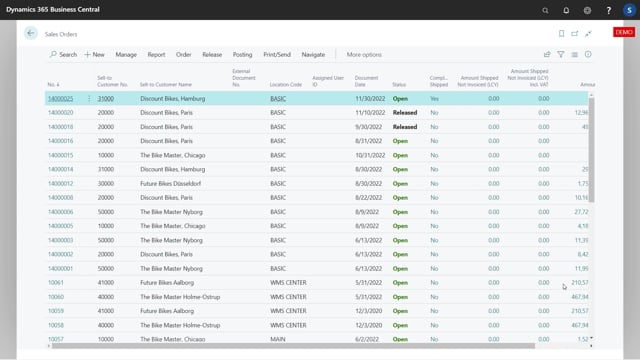
Task: Click the Sales Orders page title
Action: click(x=61, y=34)
